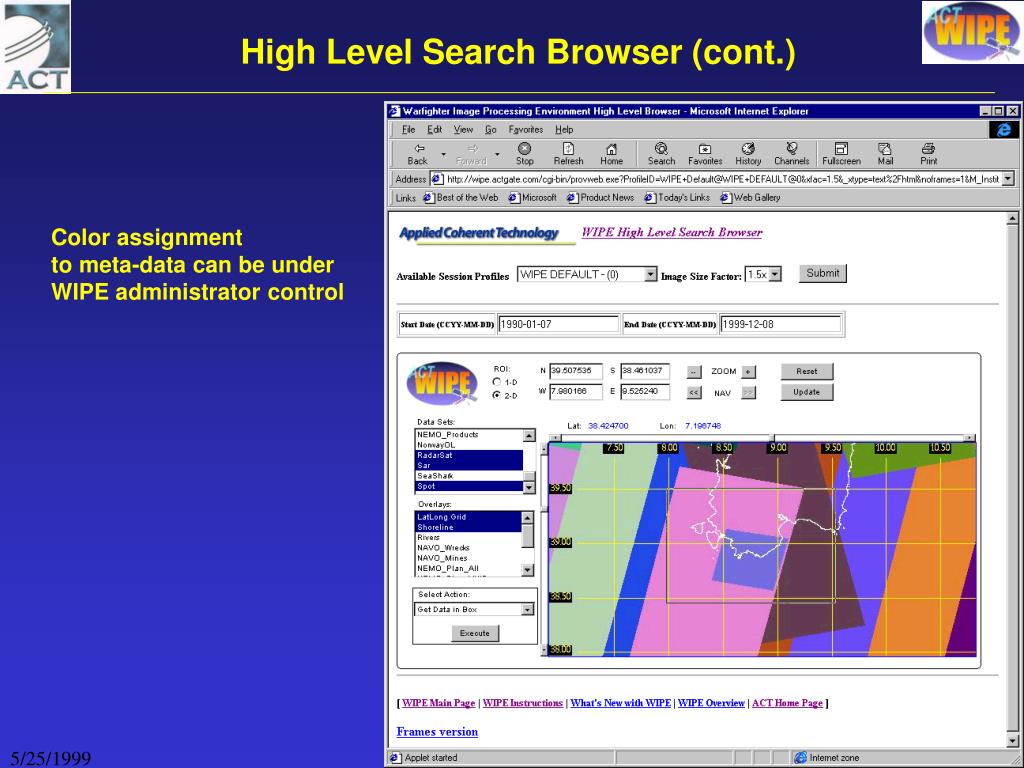Open the WIPE Overview link
The image size is (1024, 768).
(x=711, y=703)
